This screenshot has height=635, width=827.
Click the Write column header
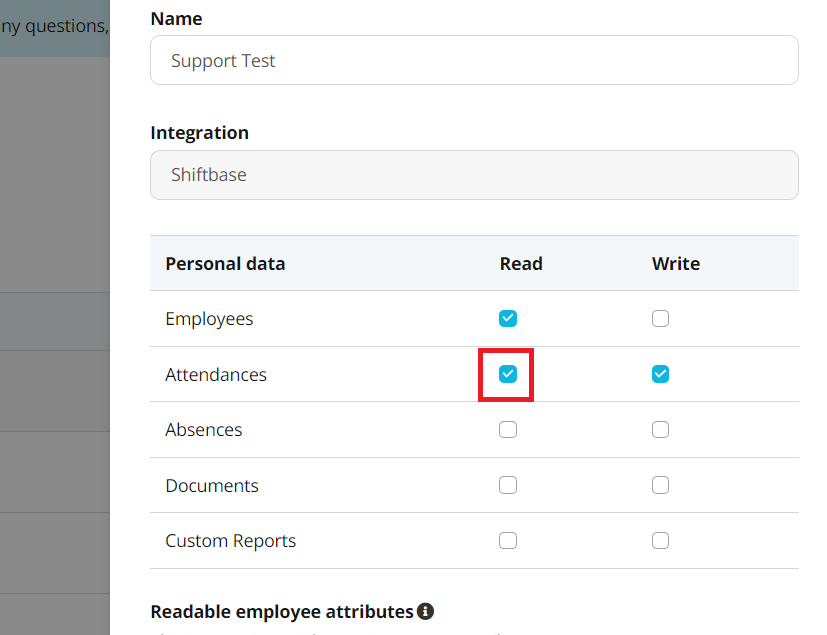pos(676,264)
